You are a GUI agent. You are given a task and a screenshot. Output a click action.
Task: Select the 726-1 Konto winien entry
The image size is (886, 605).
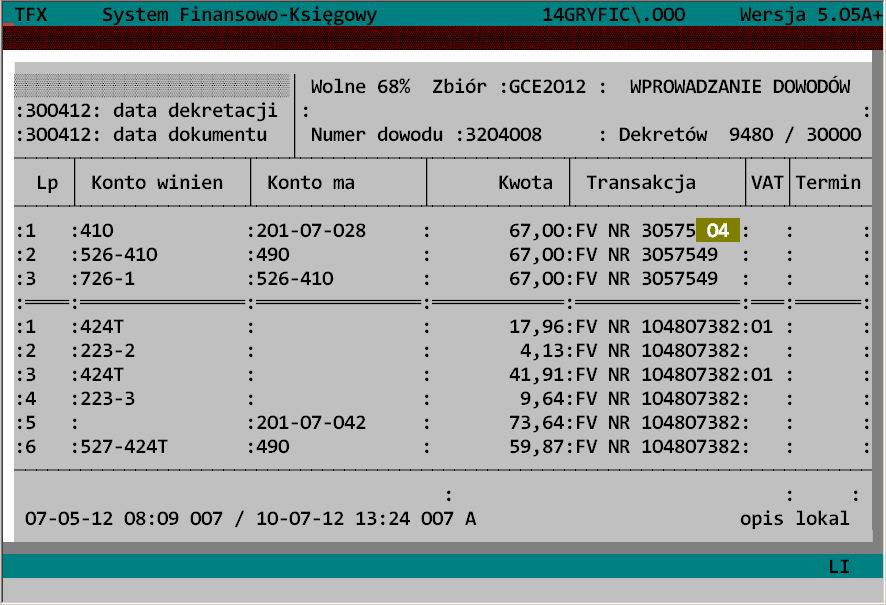[103, 278]
